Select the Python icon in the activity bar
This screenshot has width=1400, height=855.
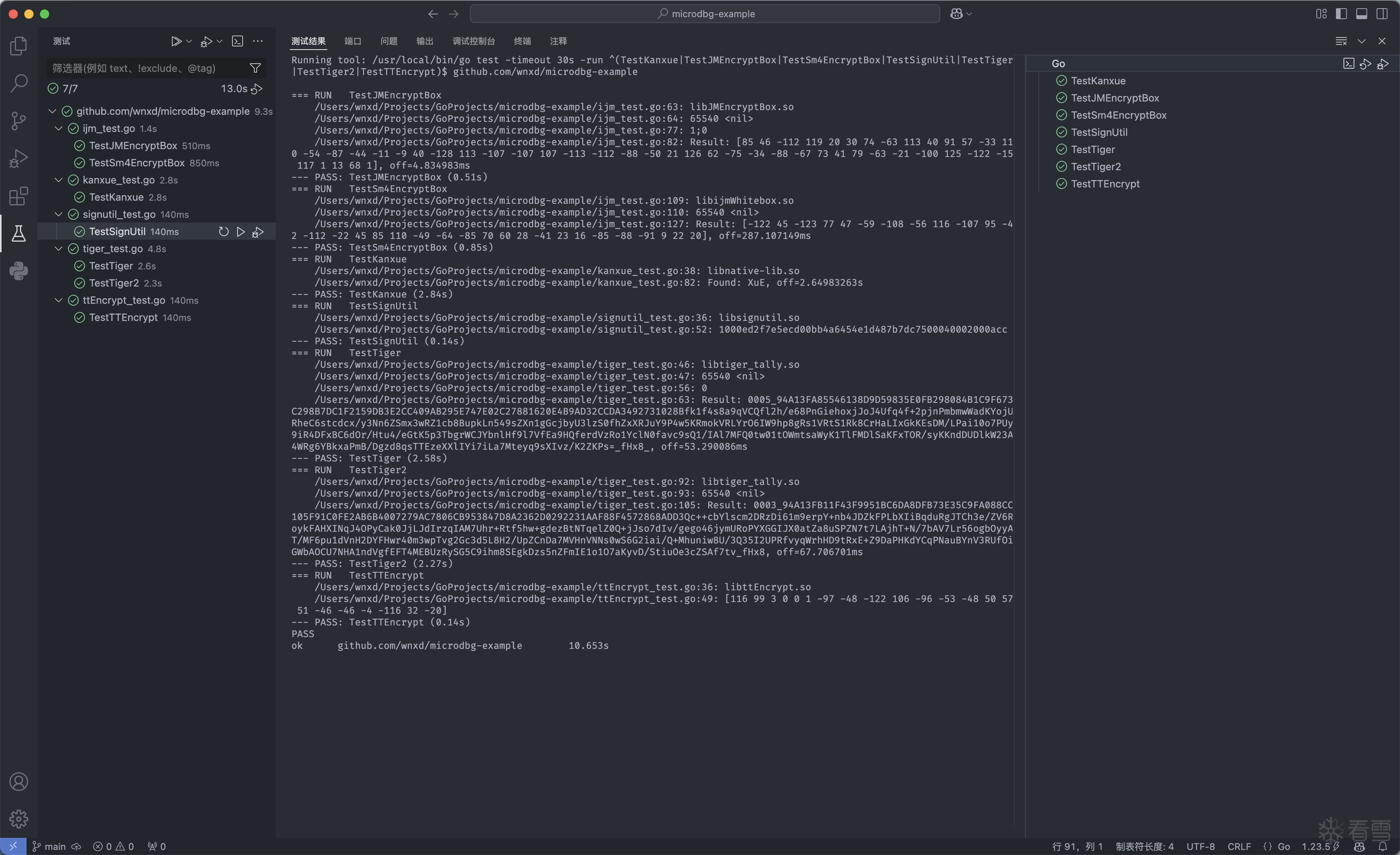pos(18,271)
